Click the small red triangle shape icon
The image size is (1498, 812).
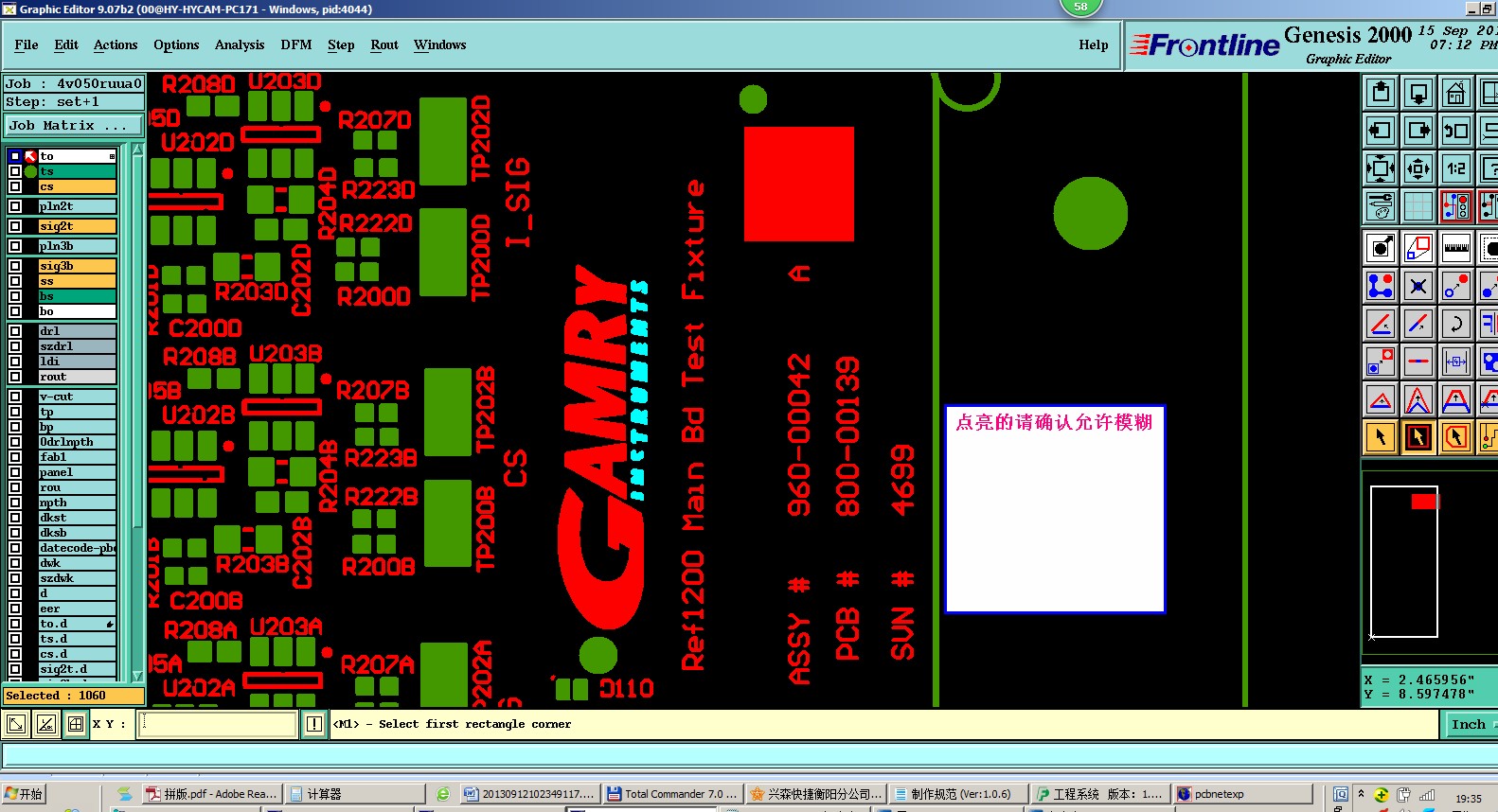coord(1381,399)
